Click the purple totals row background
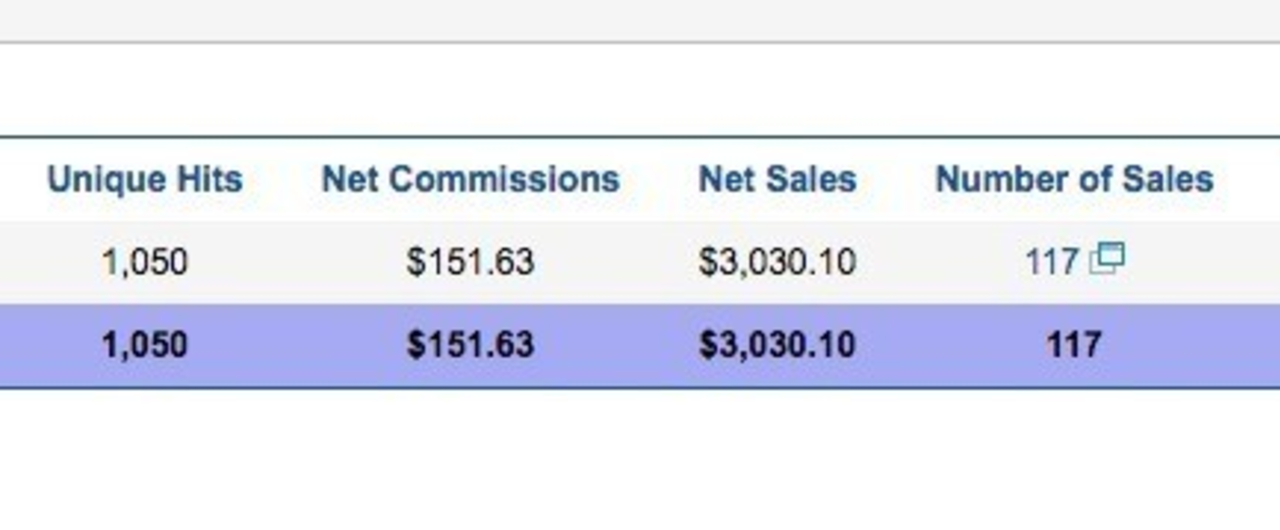Image resolution: width=1280 pixels, height=530 pixels. tap(640, 346)
